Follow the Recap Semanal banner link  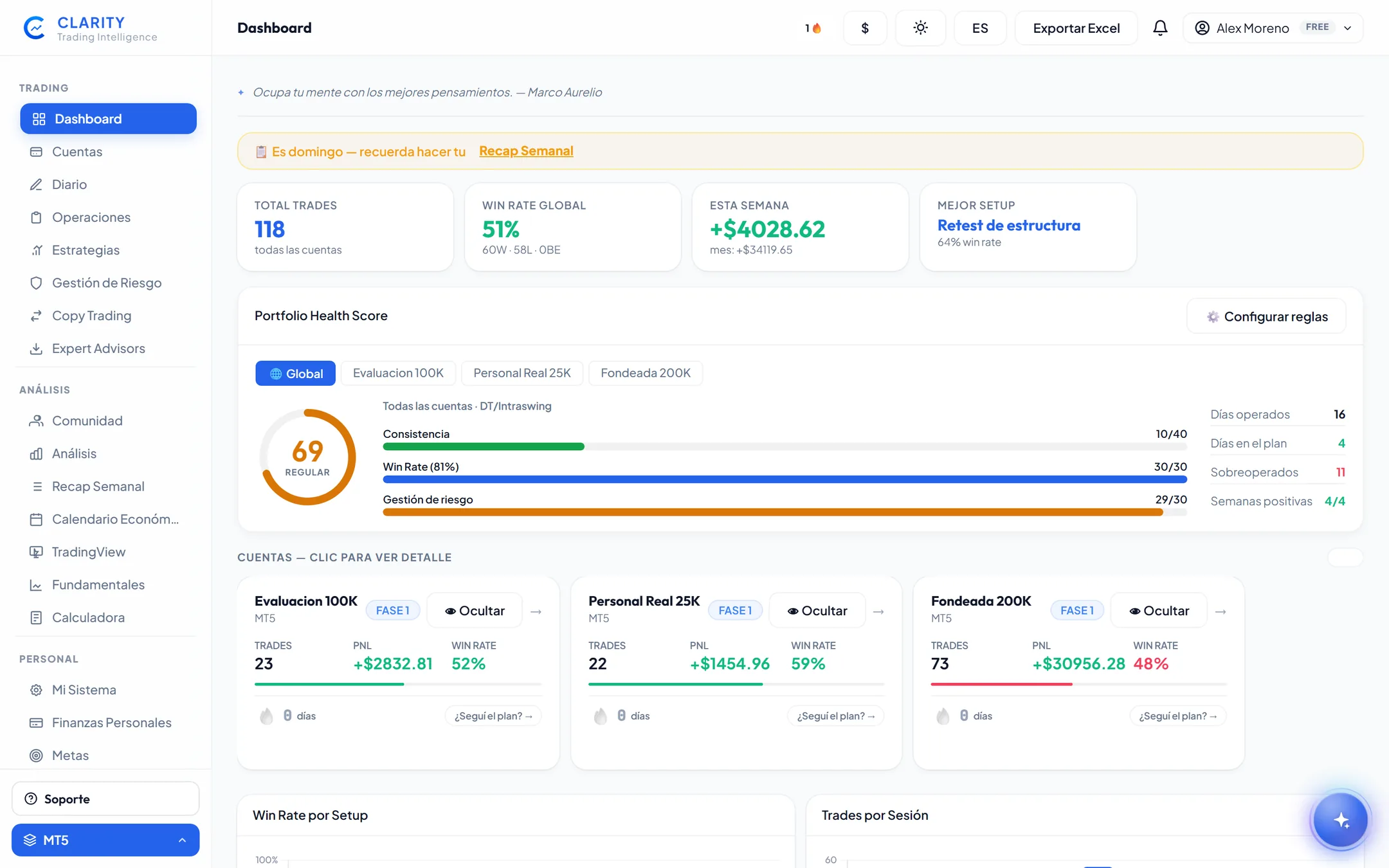526,151
